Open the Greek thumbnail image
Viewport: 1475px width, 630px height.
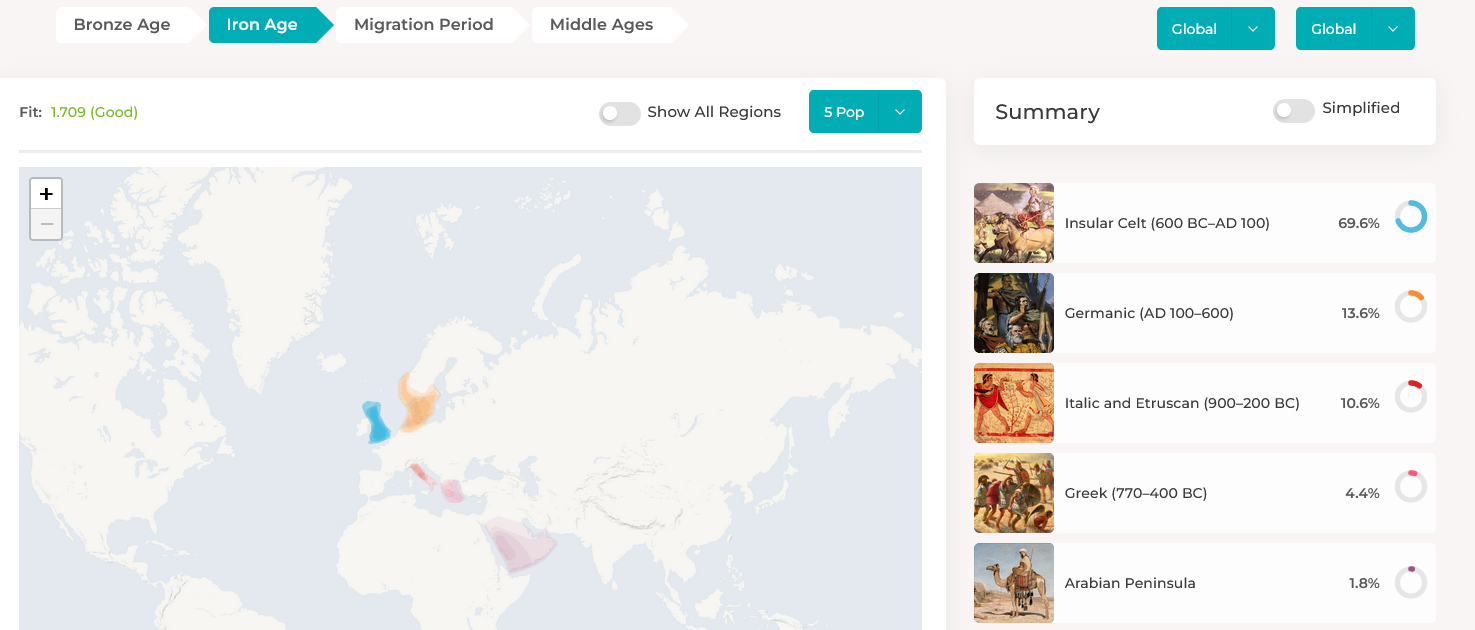click(1014, 493)
